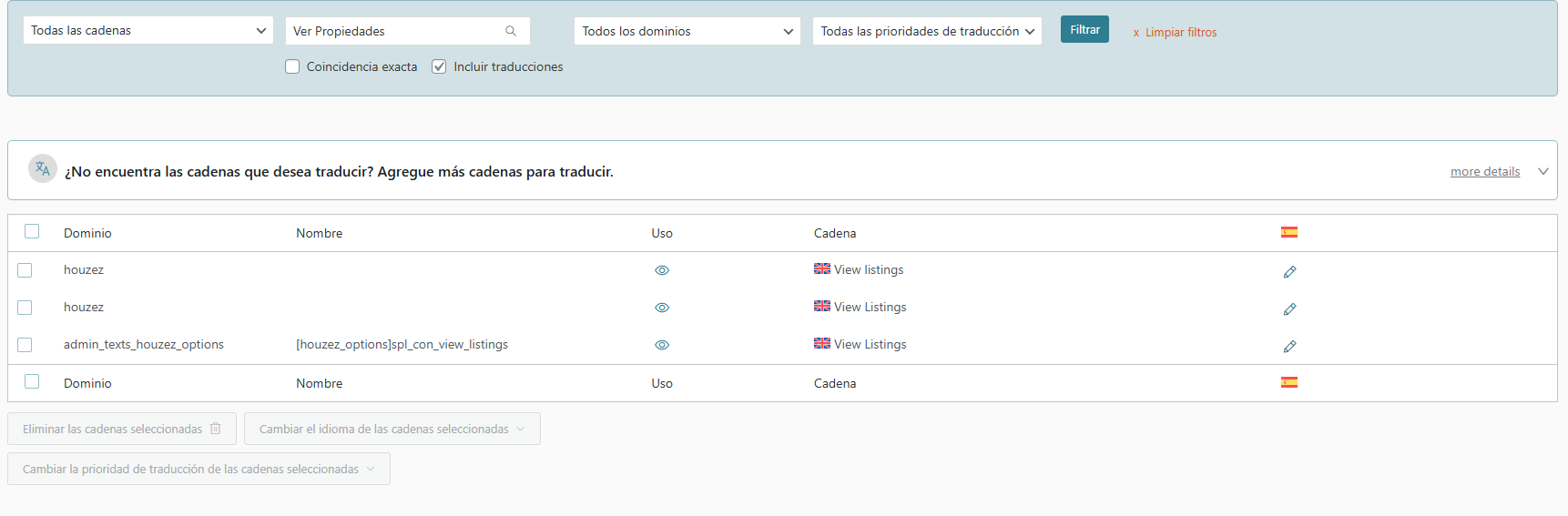This screenshot has width=1568, height=516.
Task: Click the search magnifier in search field
Action: [x=511, y=31]
